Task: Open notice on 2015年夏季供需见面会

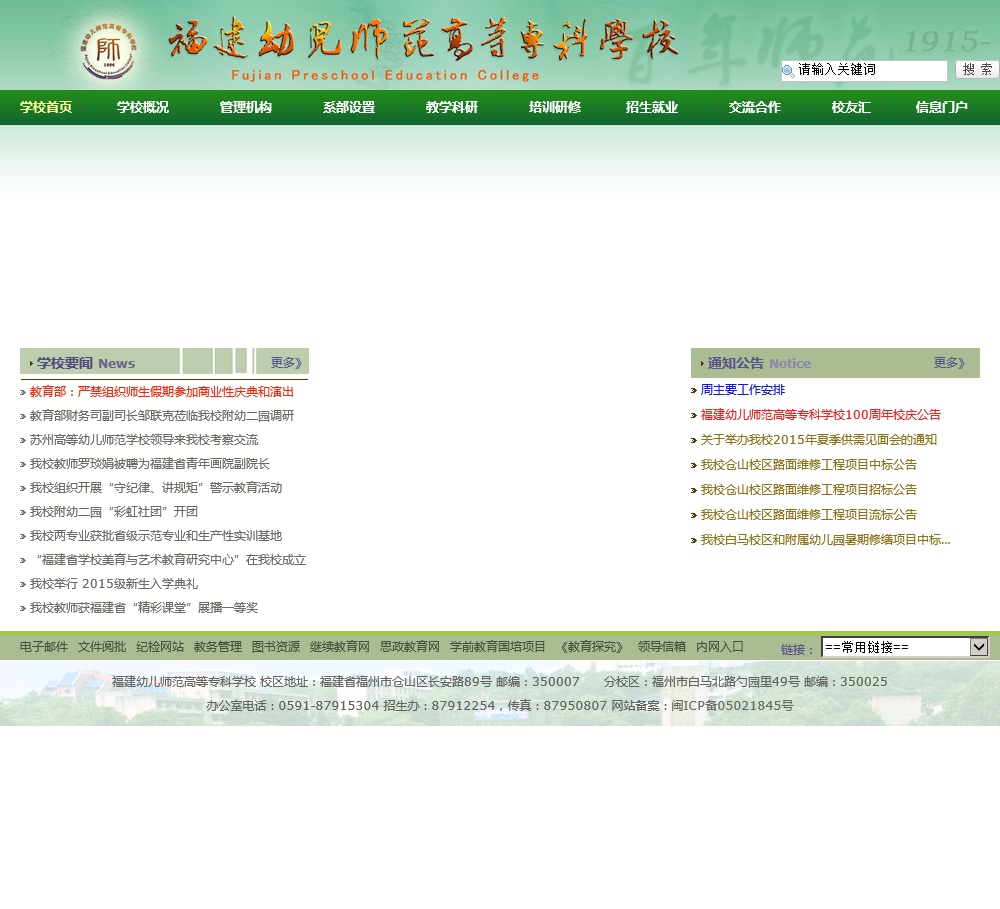Action: tap(819, 440)
